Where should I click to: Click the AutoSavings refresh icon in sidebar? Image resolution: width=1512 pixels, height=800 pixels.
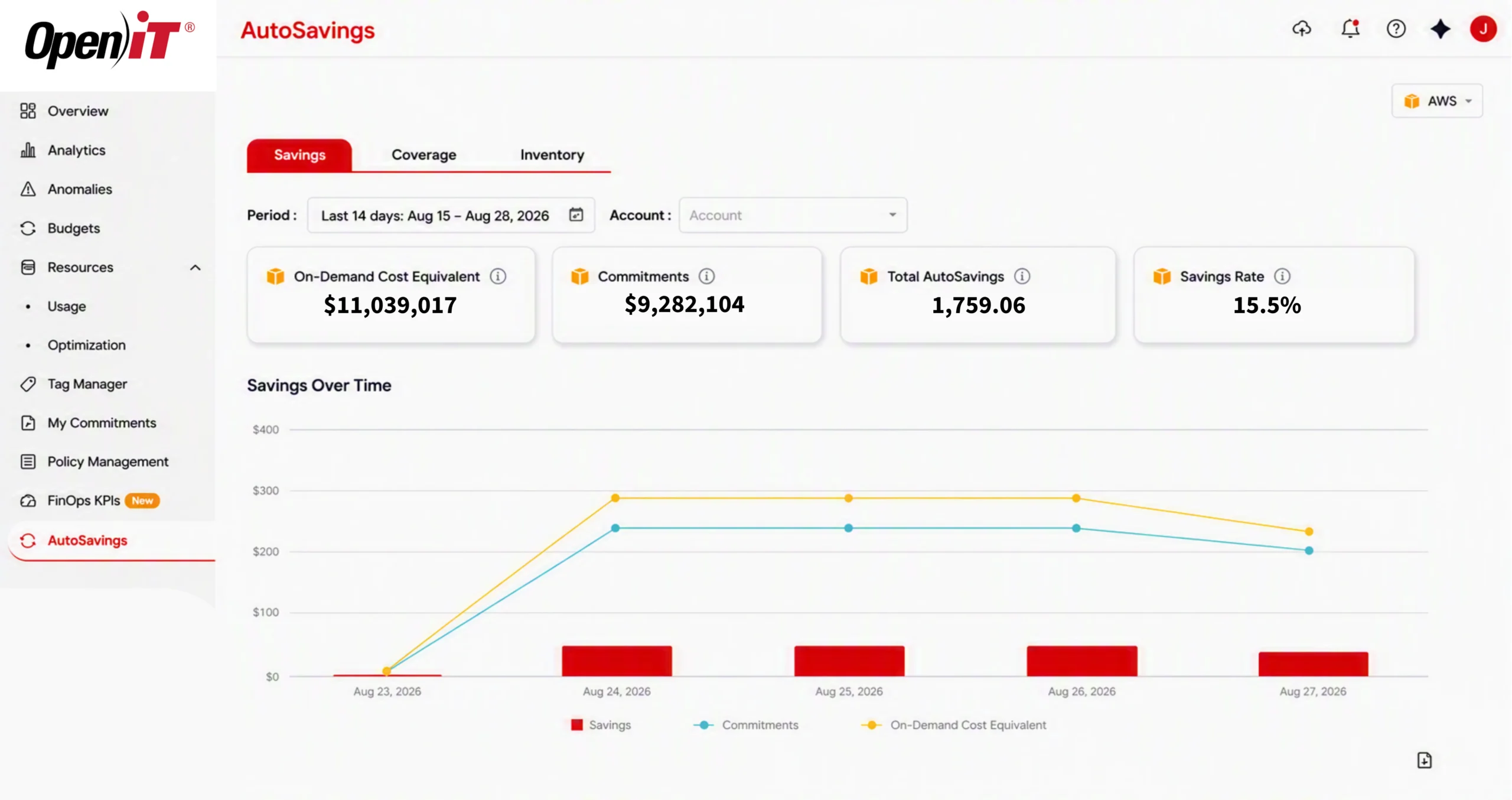click(x=28, y=540)
